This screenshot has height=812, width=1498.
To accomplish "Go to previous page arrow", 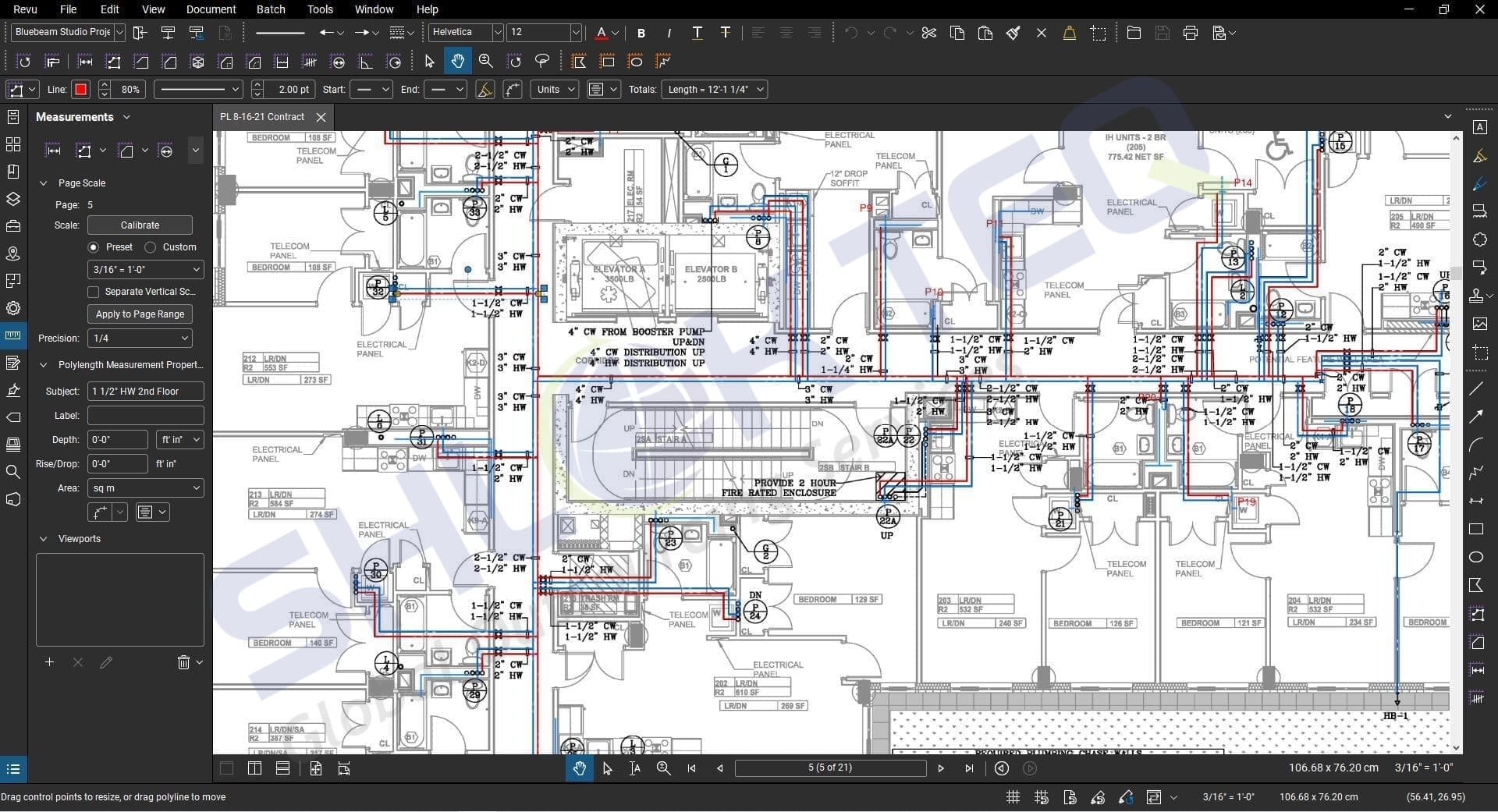I will click(719, 768).
